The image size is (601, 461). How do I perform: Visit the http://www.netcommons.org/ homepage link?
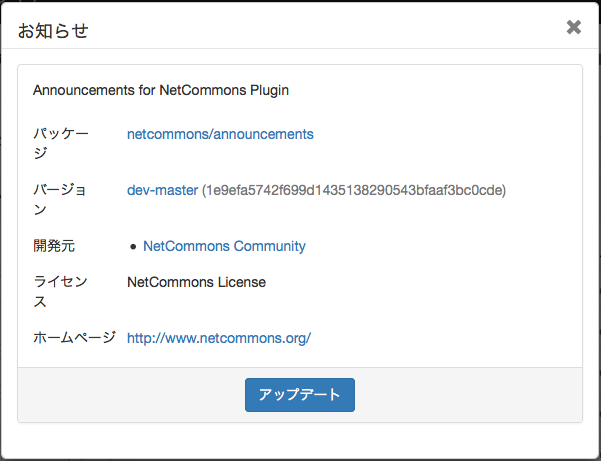coord(219,338)
